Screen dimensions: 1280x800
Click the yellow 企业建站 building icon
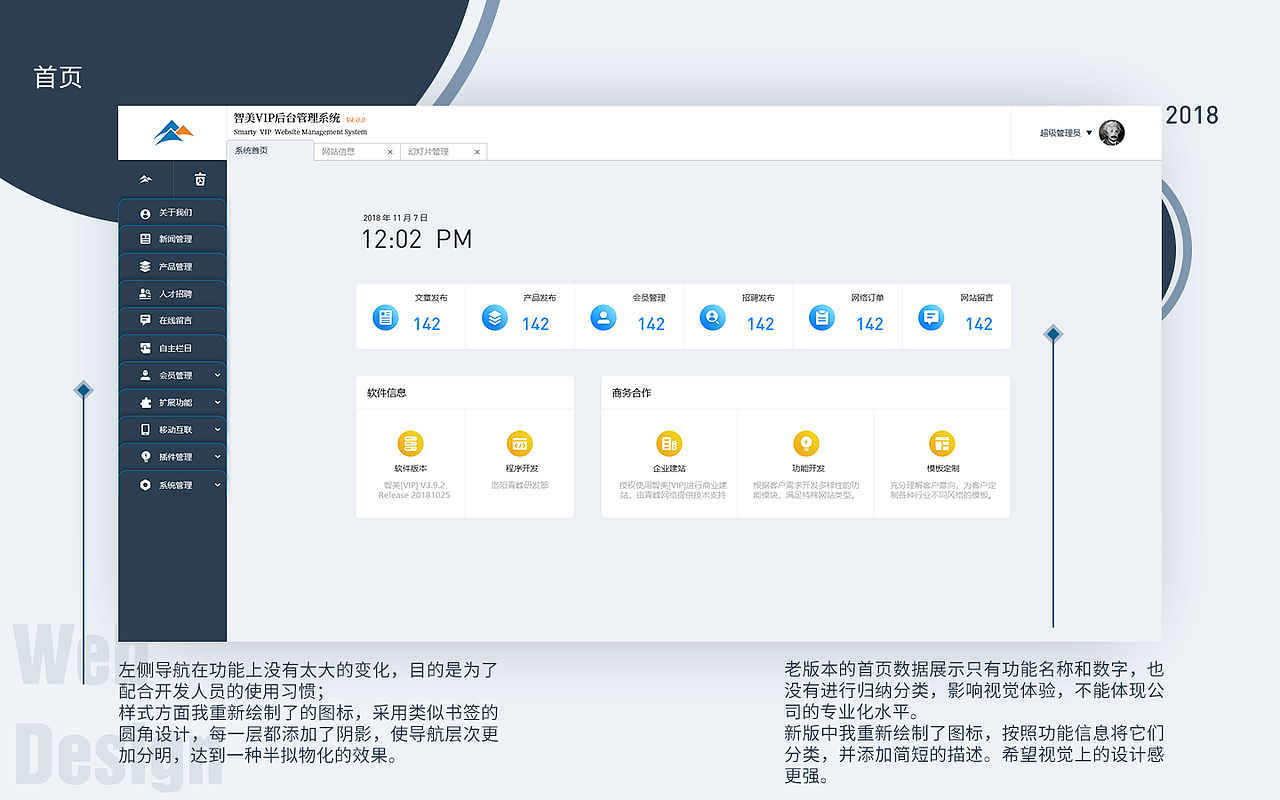pos(669,443)
